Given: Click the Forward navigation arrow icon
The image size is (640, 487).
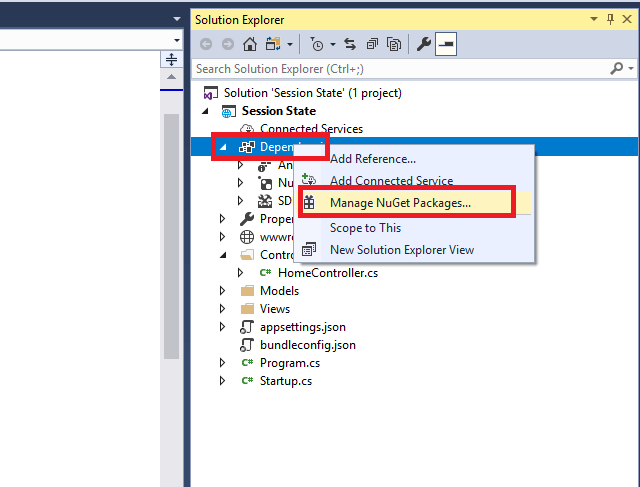Looking at the screenshot, I should tap(228, 44).
